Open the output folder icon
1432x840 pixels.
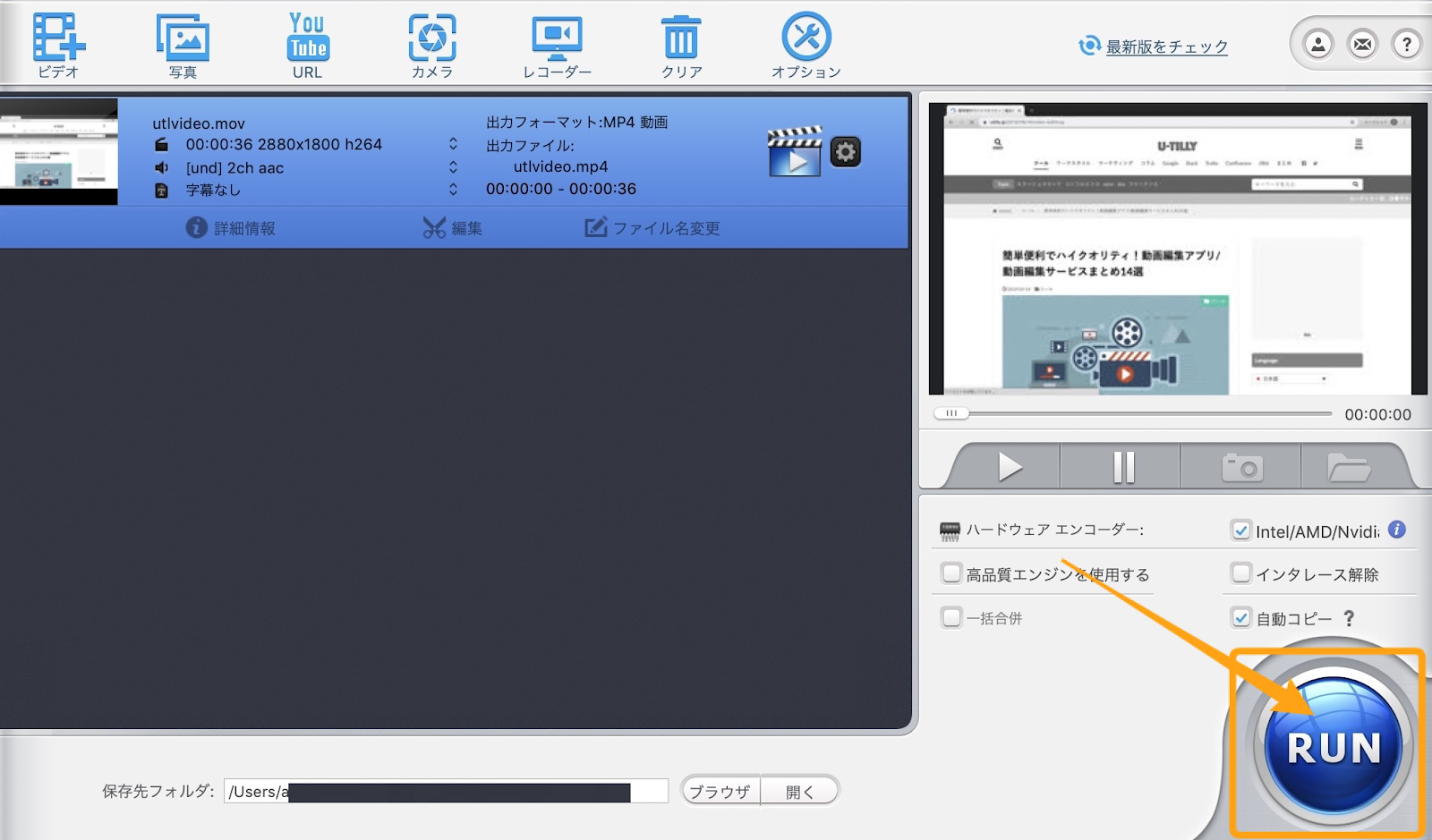pyautogui.click(x=1349, y=467)
